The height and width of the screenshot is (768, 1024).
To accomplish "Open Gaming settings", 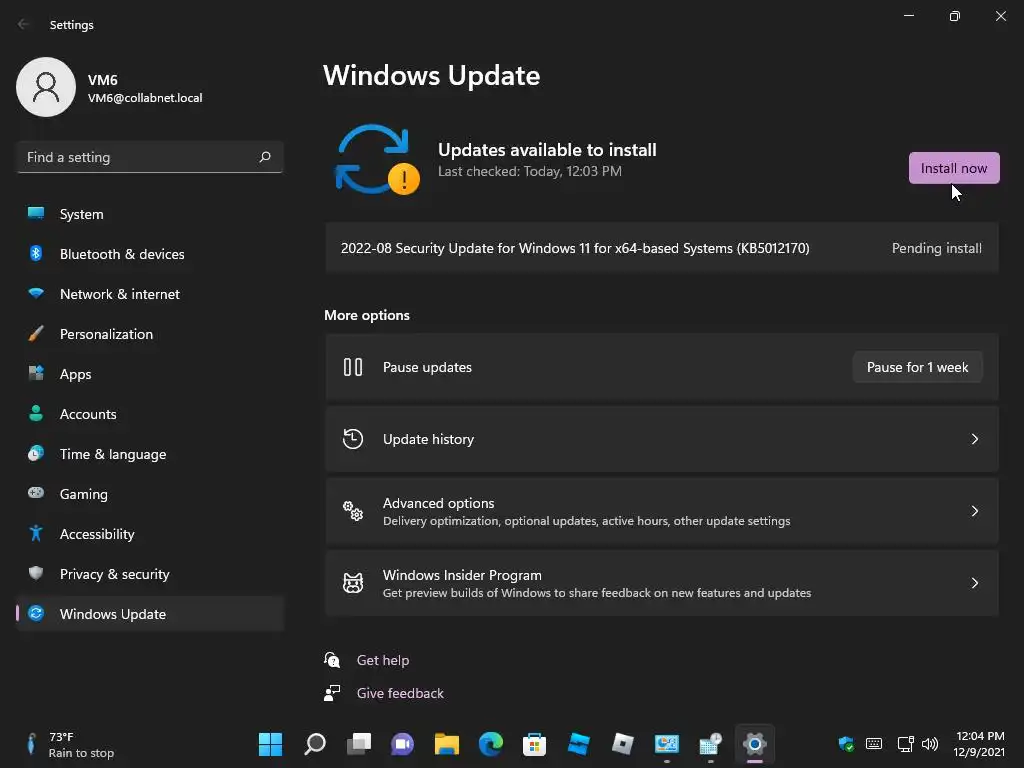I will (x=150, y=494).
